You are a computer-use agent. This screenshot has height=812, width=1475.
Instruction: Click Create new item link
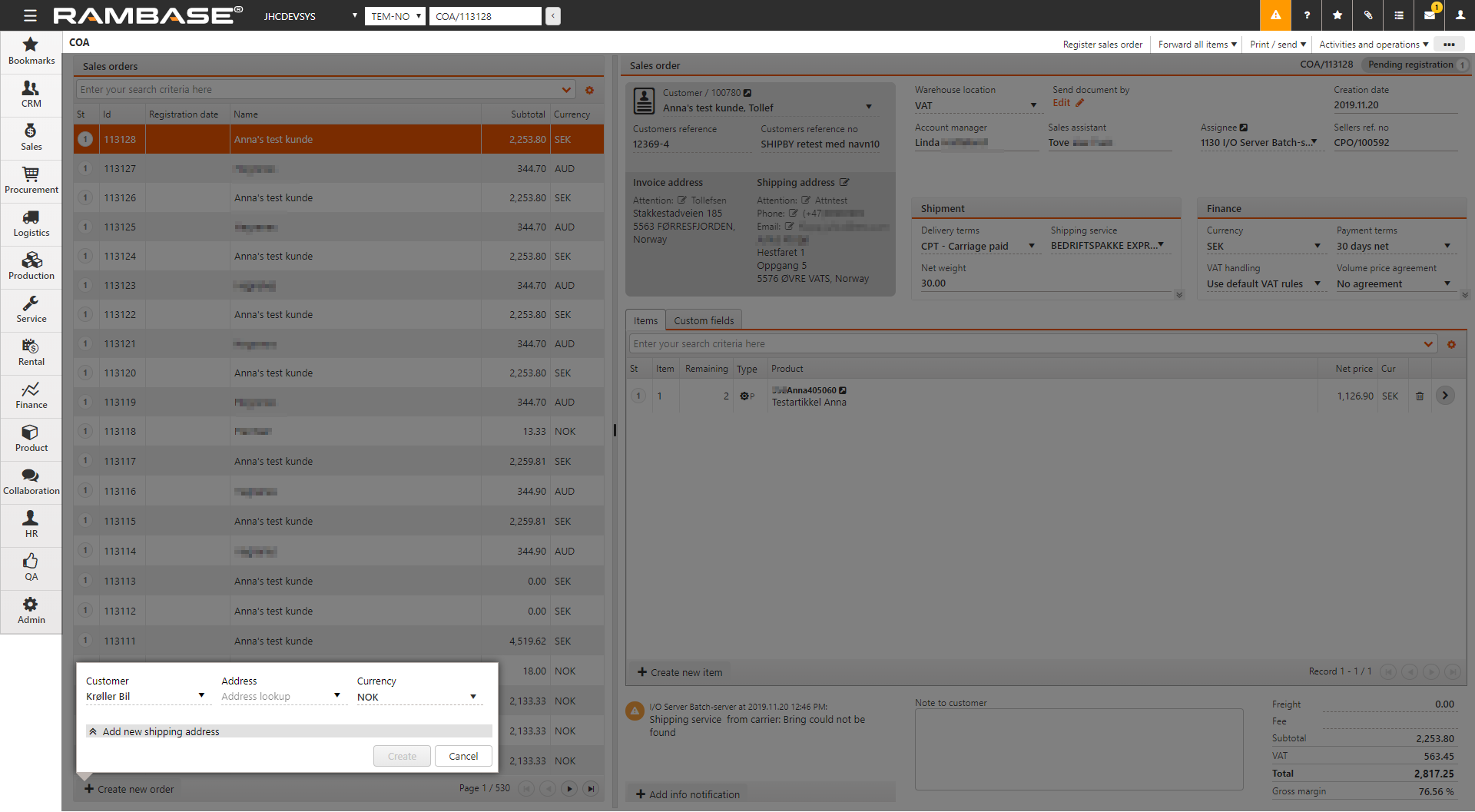tap(680, 673)
